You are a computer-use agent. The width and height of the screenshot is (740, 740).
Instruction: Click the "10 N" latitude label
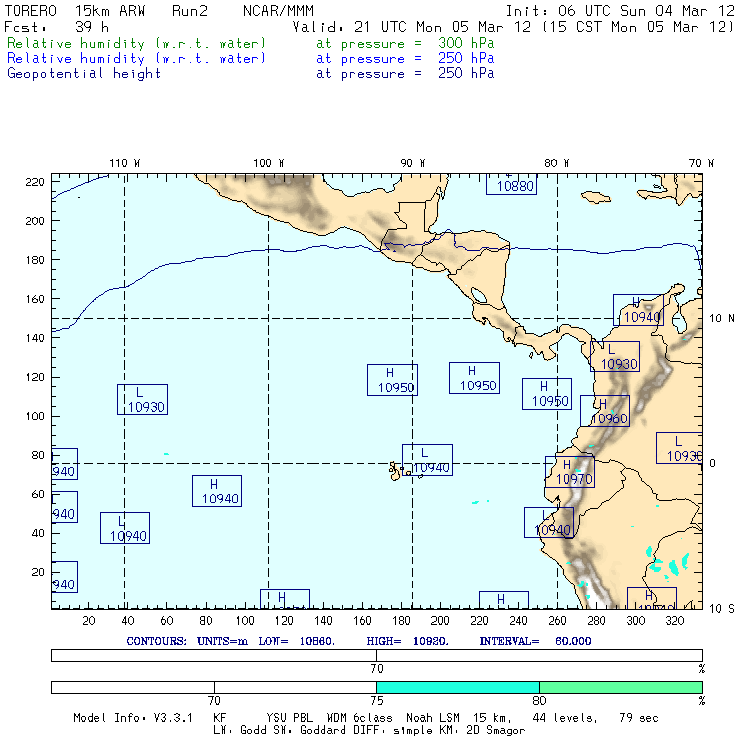click(x=722, y=319)
